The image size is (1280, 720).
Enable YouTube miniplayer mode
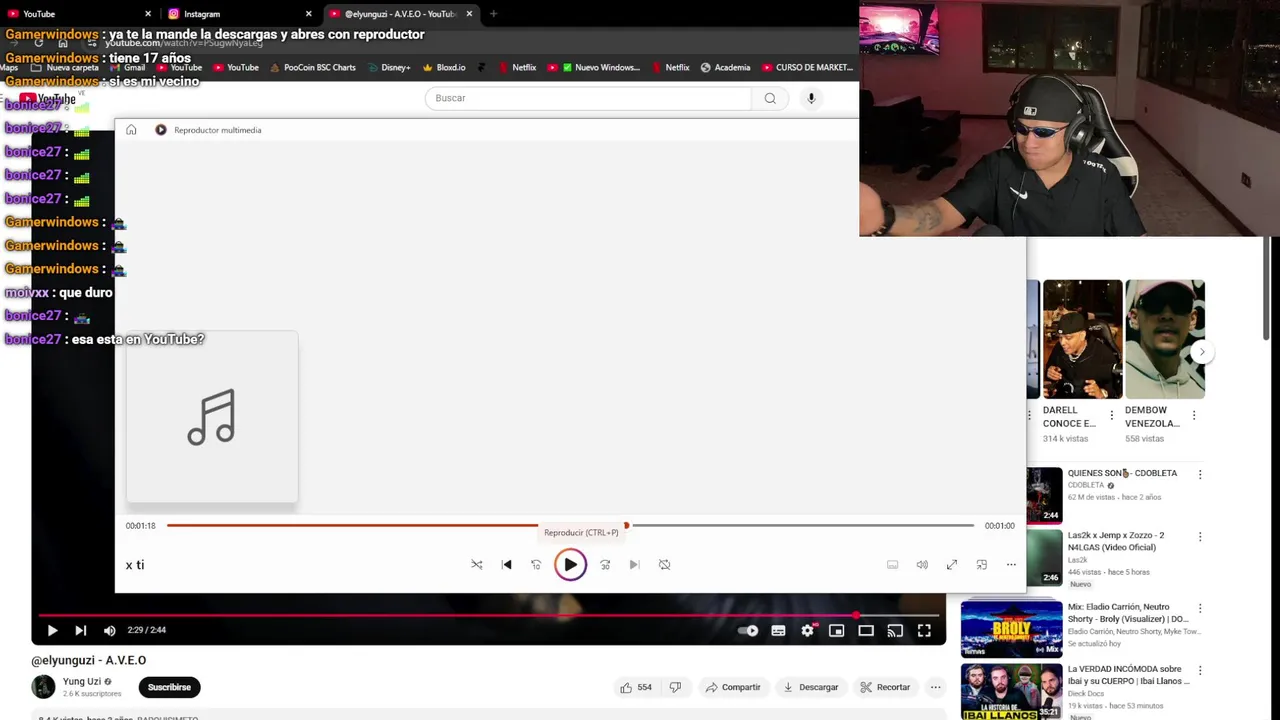pyautogui.click(x=837, y=631)
